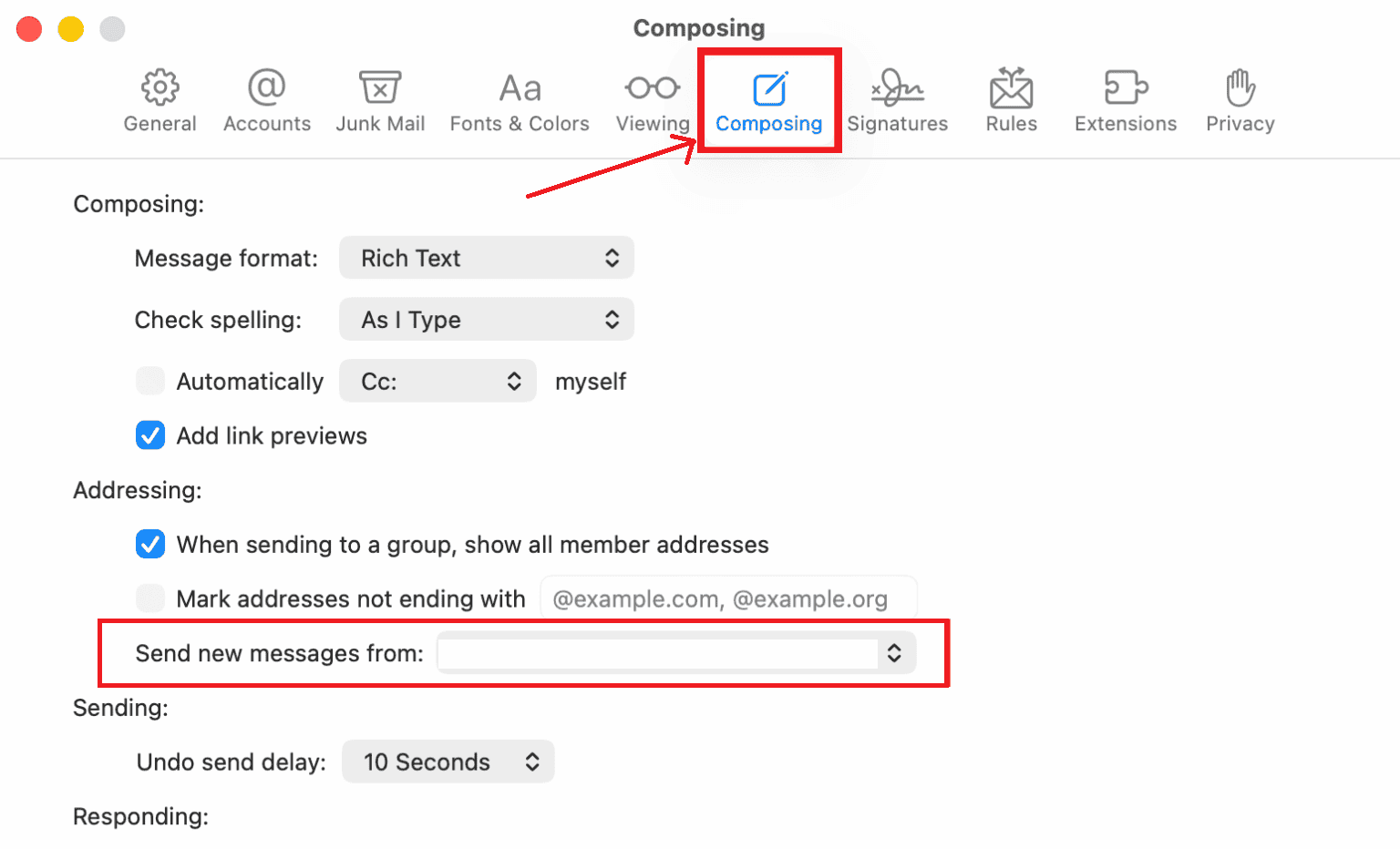Viewport: 1400px width, 849px height.
Task: Open the Cc: field type dropdown
Action: pyautogui.click(x=437, y=381)
